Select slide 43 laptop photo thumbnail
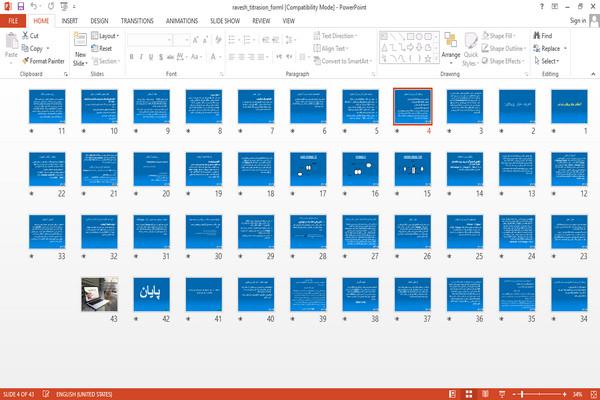600x400 pixels. (99, 294)
